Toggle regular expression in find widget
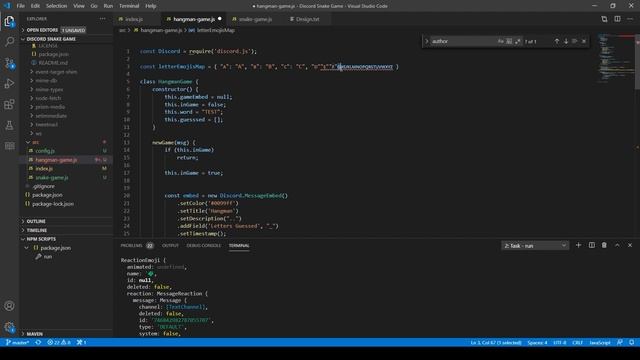 pos(518,41)
